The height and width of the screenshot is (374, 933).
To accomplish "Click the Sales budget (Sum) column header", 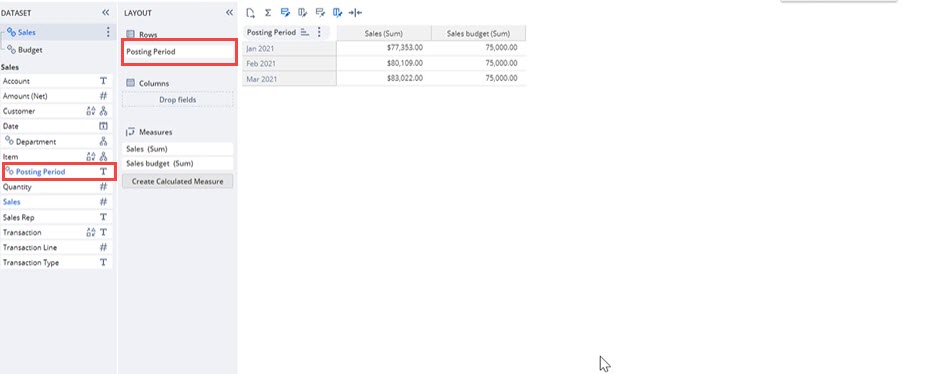I will click(478, 33).
